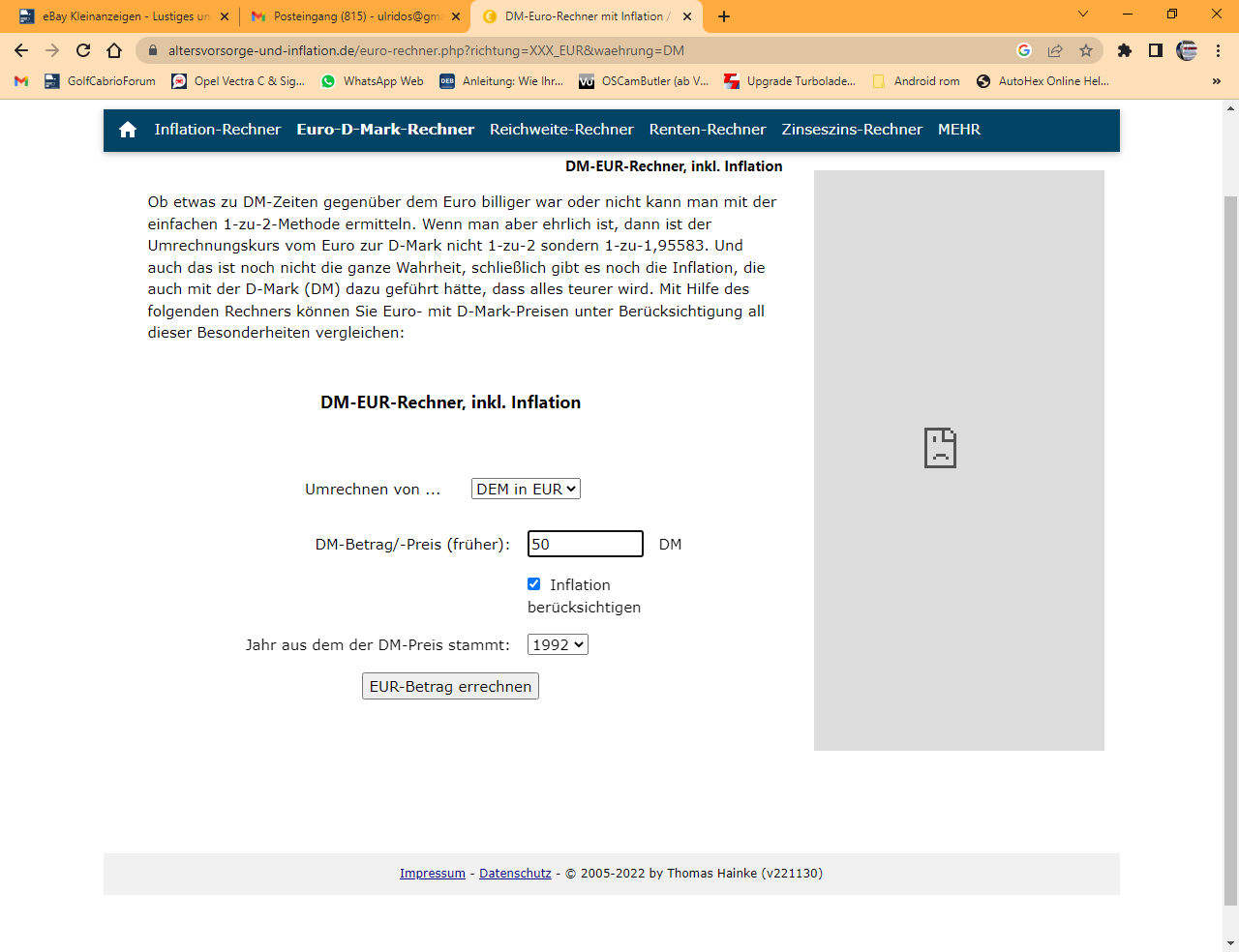This screenshot has height=952, width=1239.
Task: Expand the year 1992 dropdown
Action: (x=558, y=645)
